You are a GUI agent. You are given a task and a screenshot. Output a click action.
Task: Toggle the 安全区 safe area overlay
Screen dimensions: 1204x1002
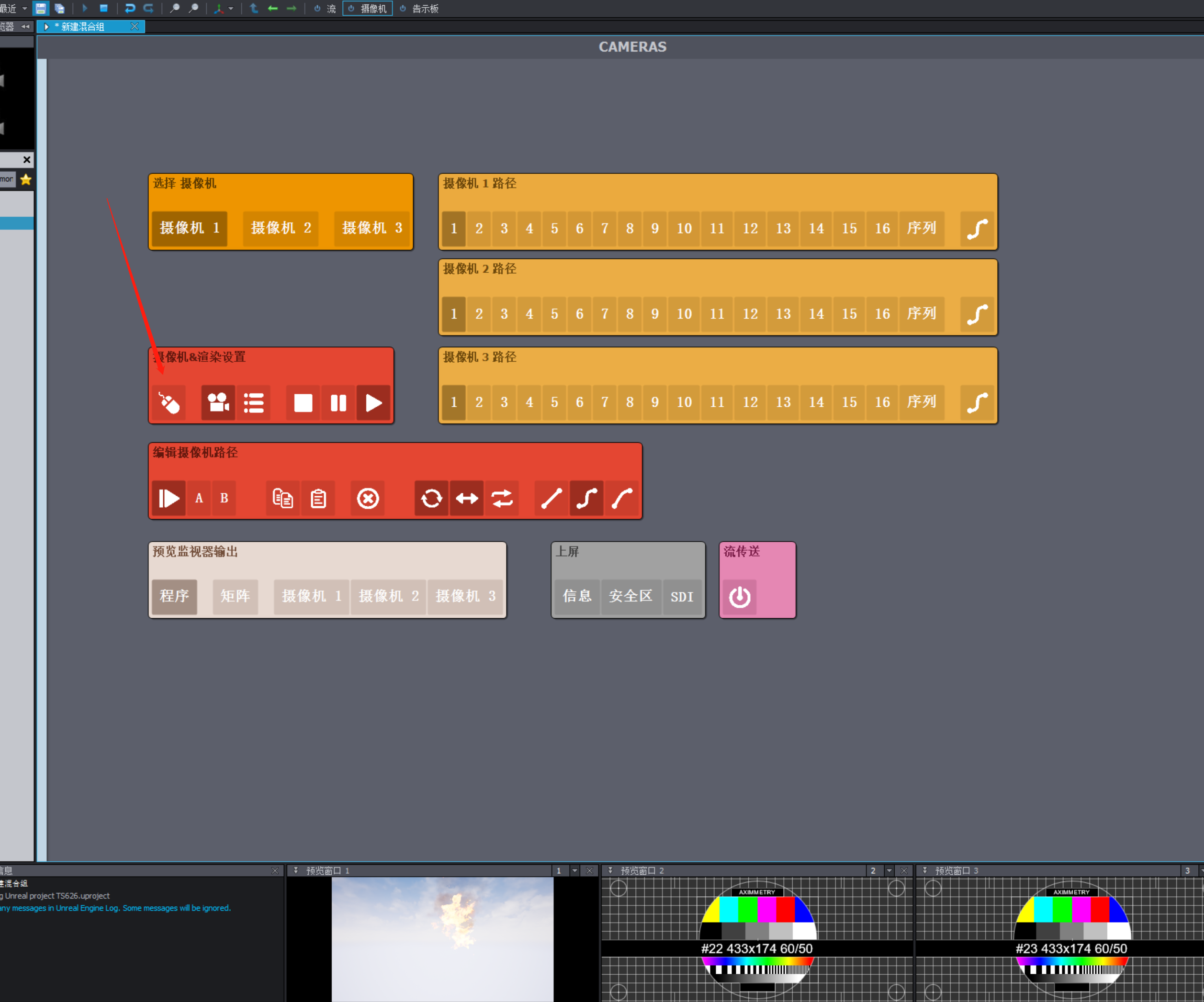[x=630, y=597]
